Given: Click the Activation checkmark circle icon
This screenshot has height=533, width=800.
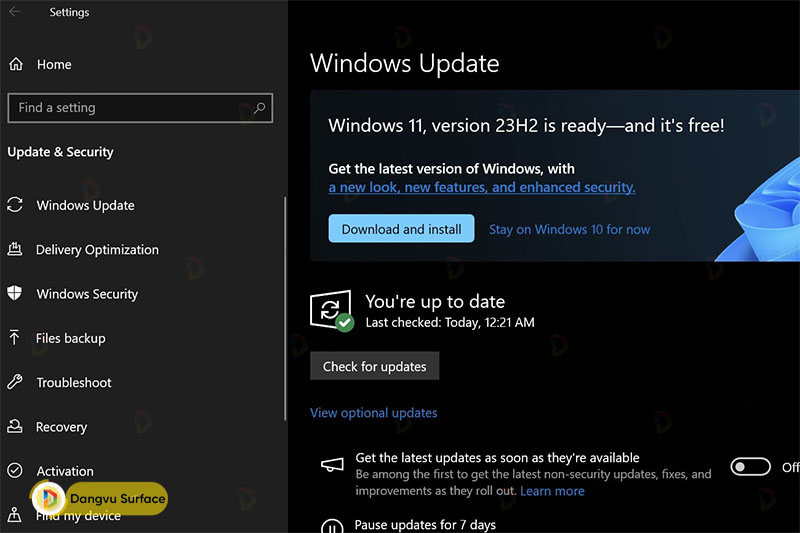Looking at the screenshot, I should (x=15, y=470).
